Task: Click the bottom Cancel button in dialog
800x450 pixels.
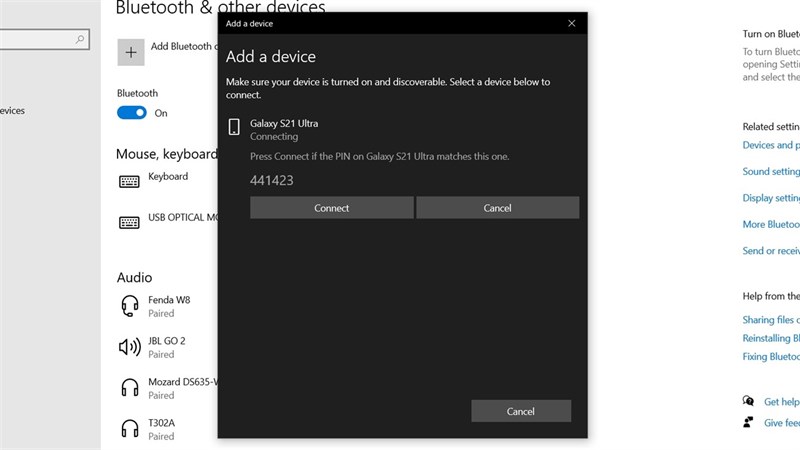Action: (521, 411)
